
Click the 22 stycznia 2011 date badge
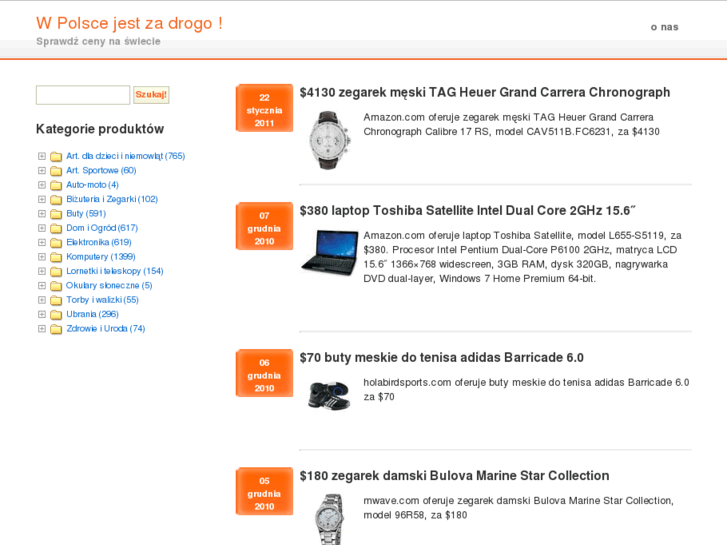[x=264, y=108]
